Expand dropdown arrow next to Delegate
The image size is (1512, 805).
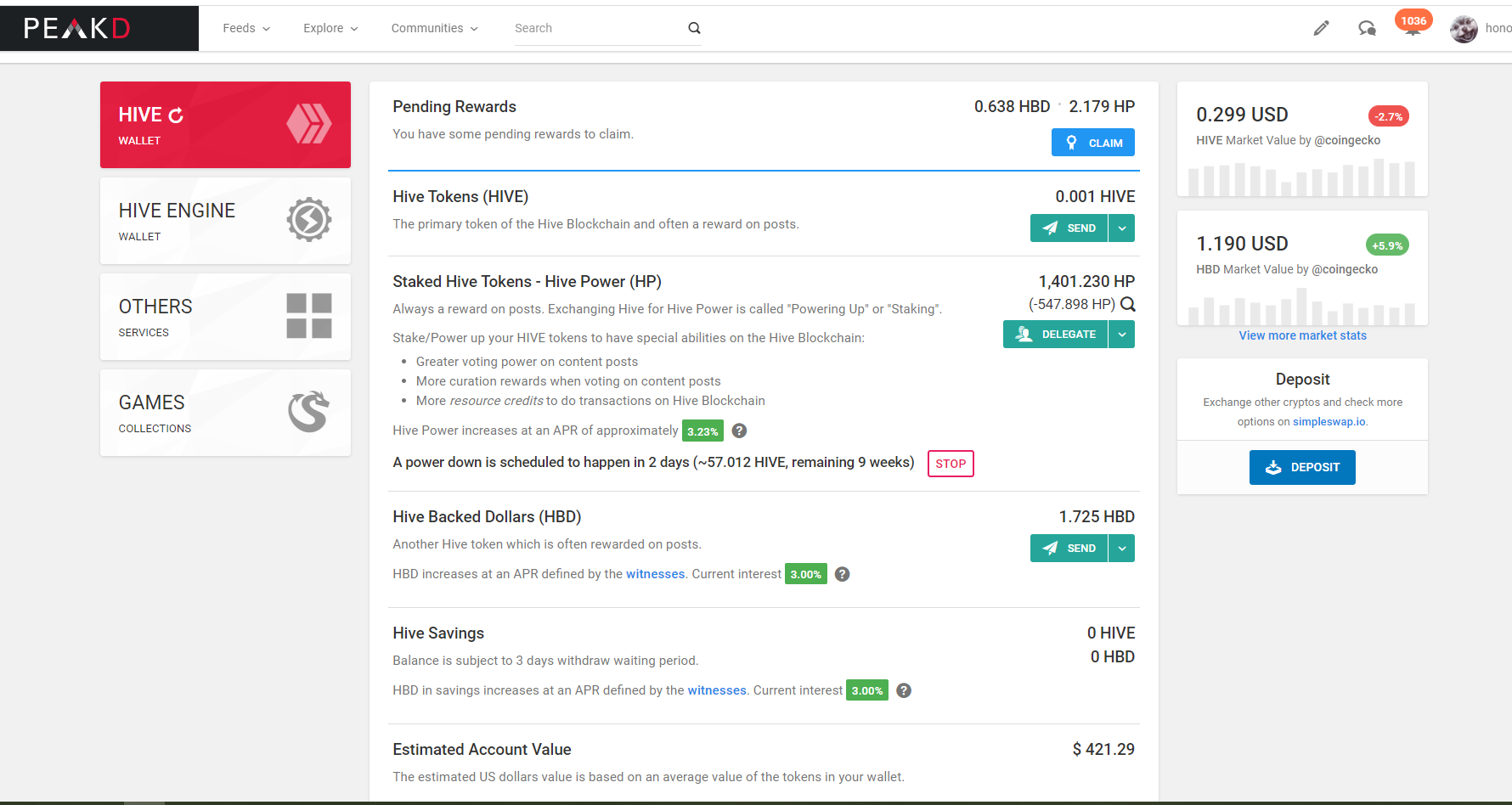pos(1122,335)
